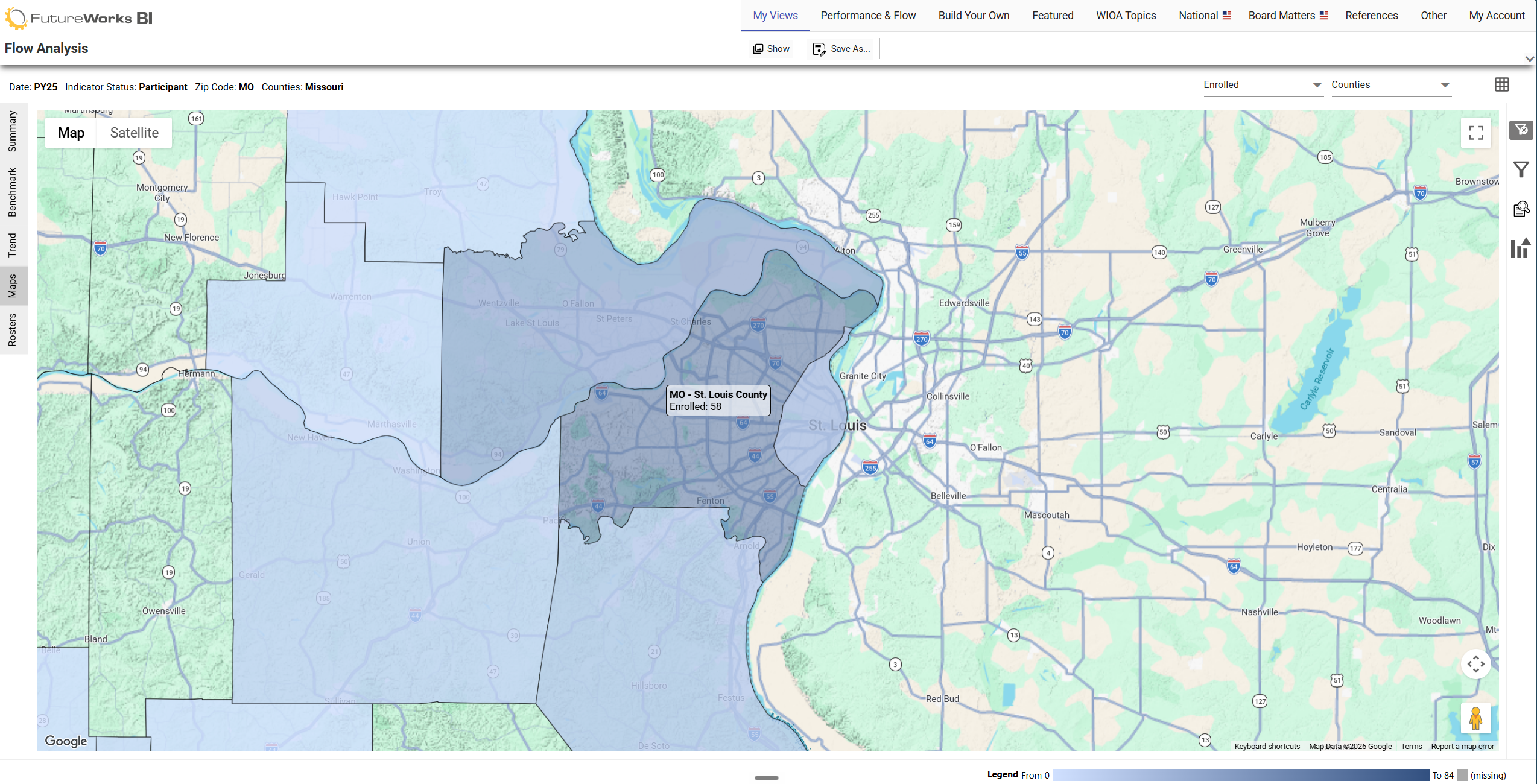
Task: Click the Google logo on map
Action: coord(66,741)
